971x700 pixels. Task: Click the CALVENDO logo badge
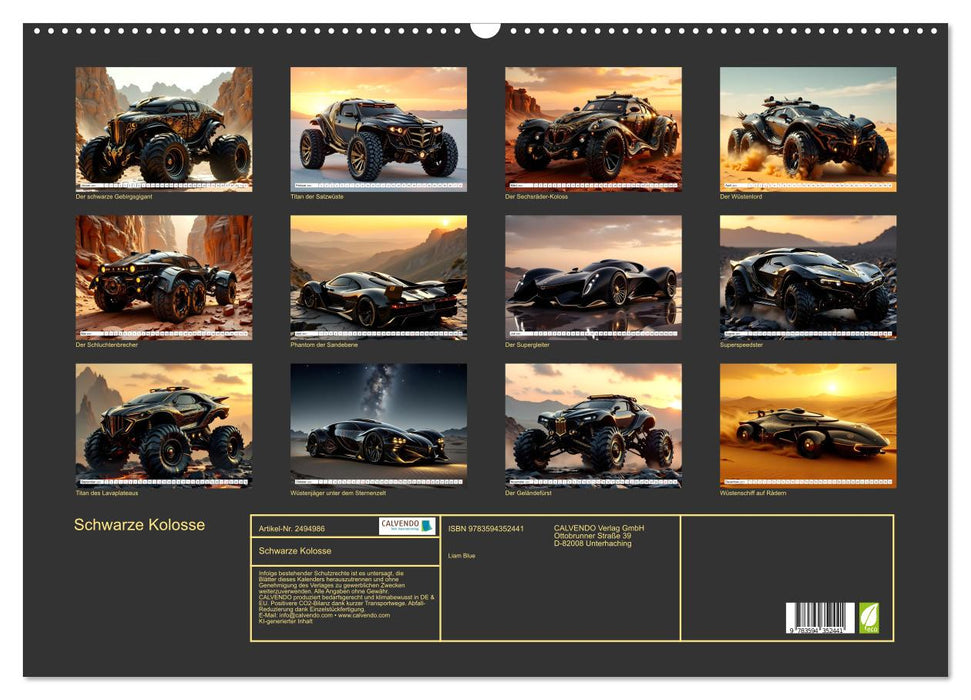pos(407,526)
